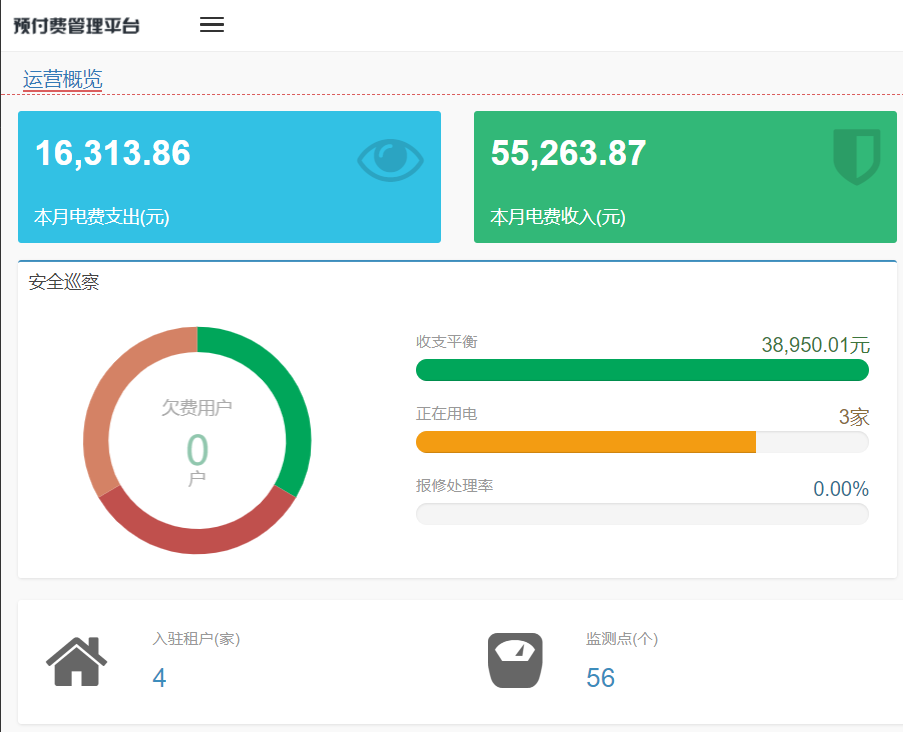The width and height of the screenshot is (903, 732).
Task: Click the meter scale icon for 监测点
Action: [515, 660]
